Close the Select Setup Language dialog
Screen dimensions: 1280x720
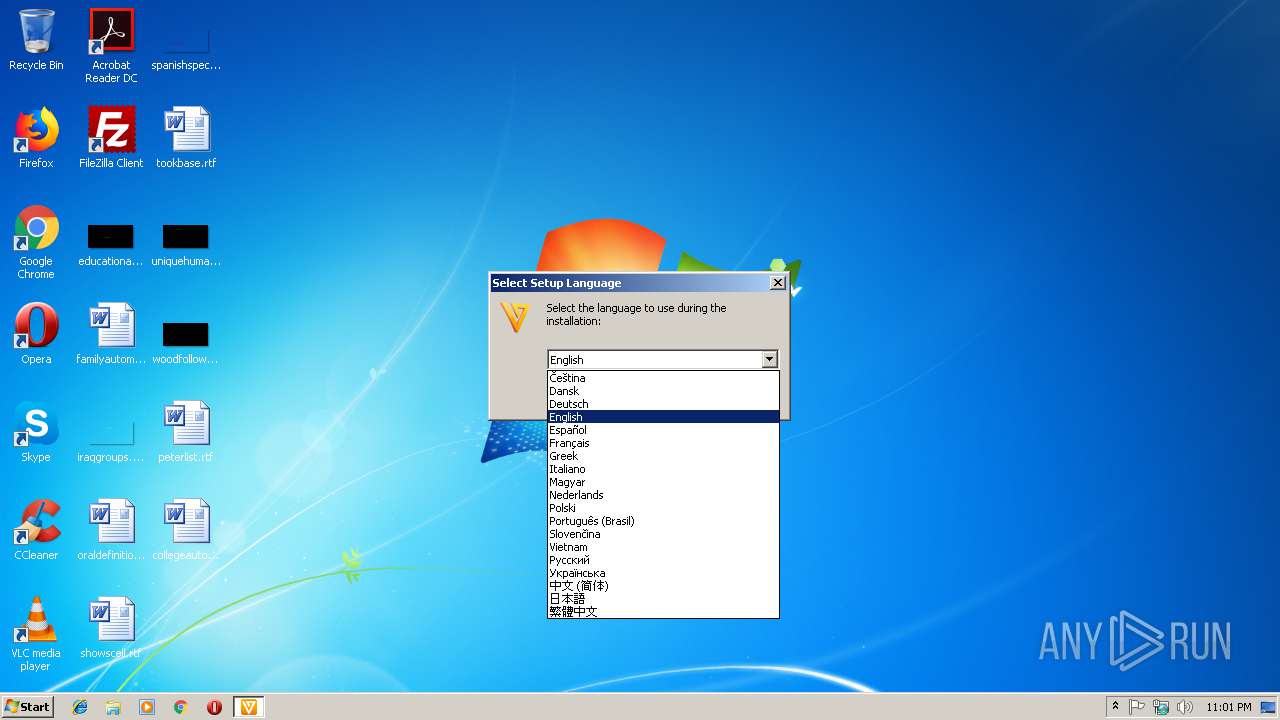point(777,283)
